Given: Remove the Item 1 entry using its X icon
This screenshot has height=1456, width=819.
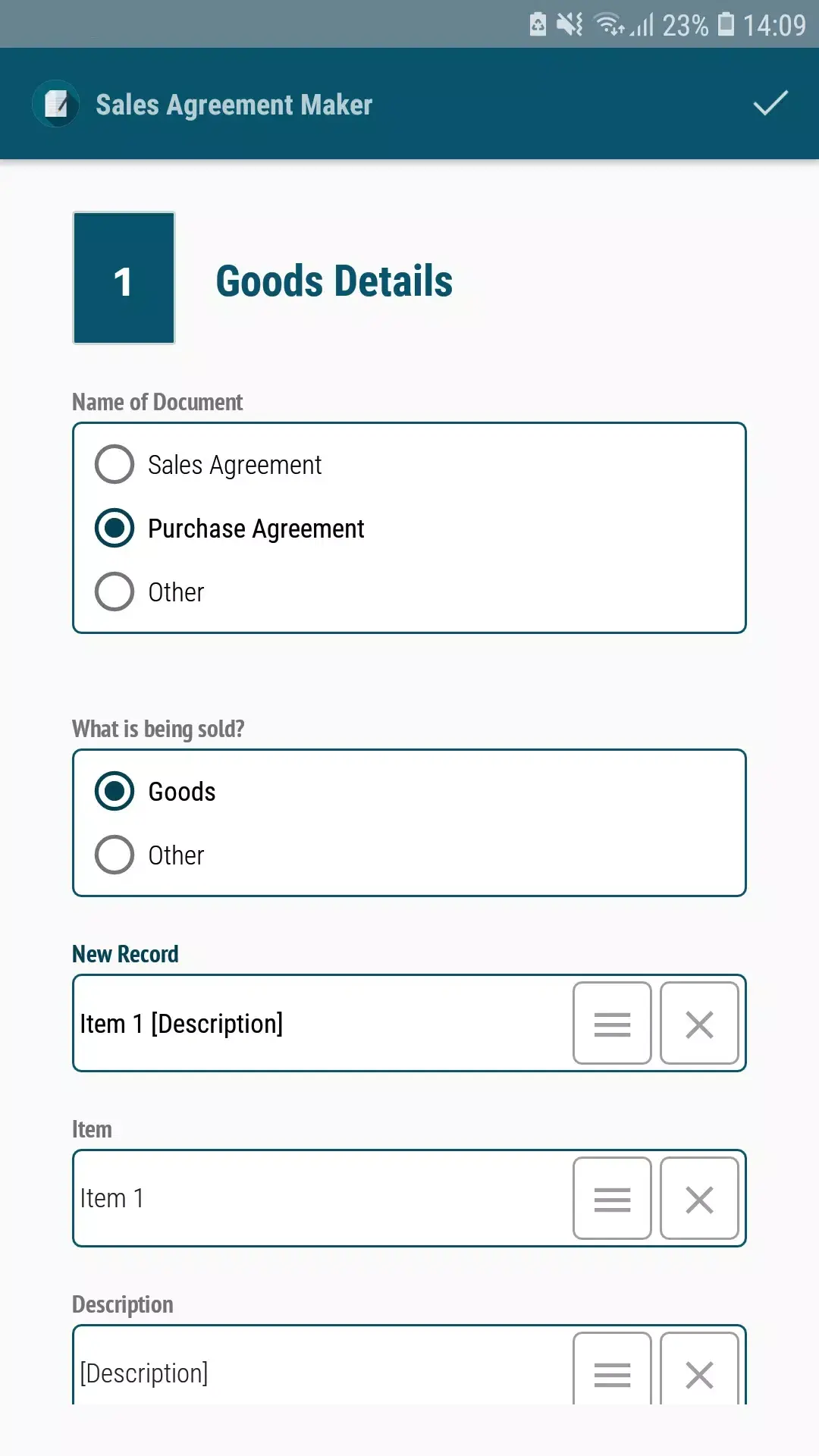Looking at the screenshot, I should click(698, 1198).
